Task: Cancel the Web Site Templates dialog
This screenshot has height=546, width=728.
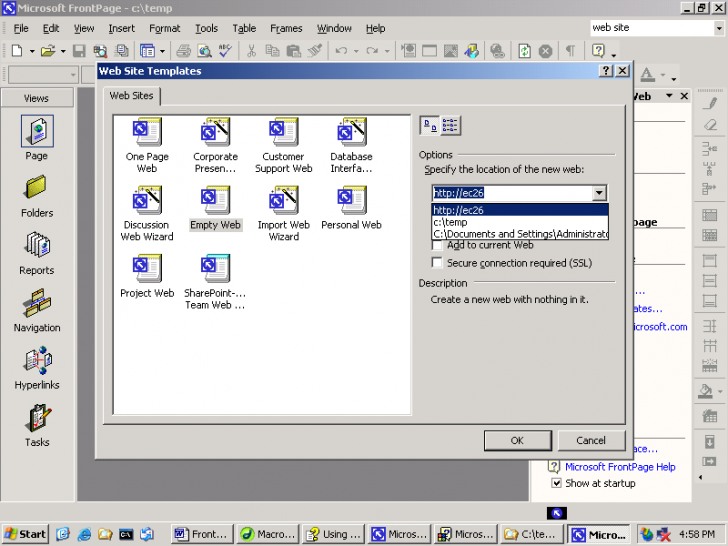Action: pyautogui.click(x=590, y=440)
